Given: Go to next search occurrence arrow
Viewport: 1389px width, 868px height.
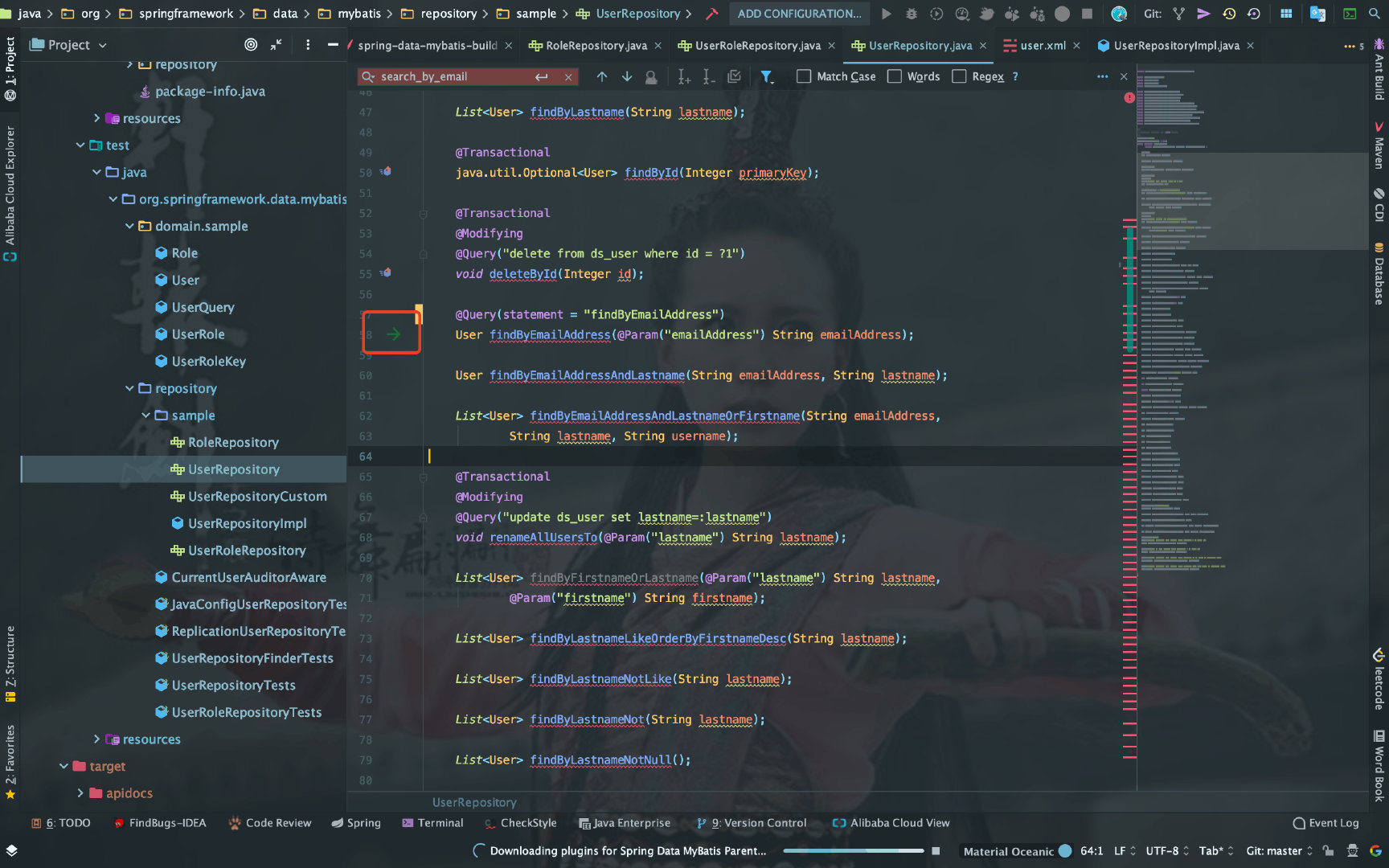Looking at the screenshot, I should click(x=627, y=76).
